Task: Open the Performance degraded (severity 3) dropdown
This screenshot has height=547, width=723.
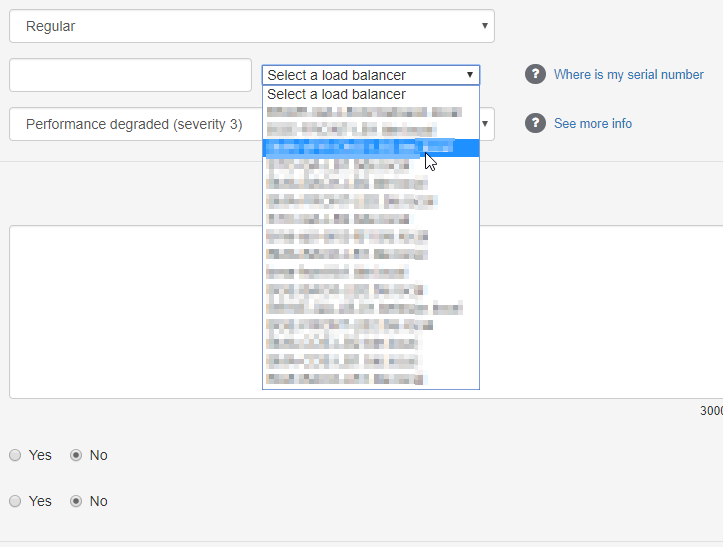Action: point(130,125)
